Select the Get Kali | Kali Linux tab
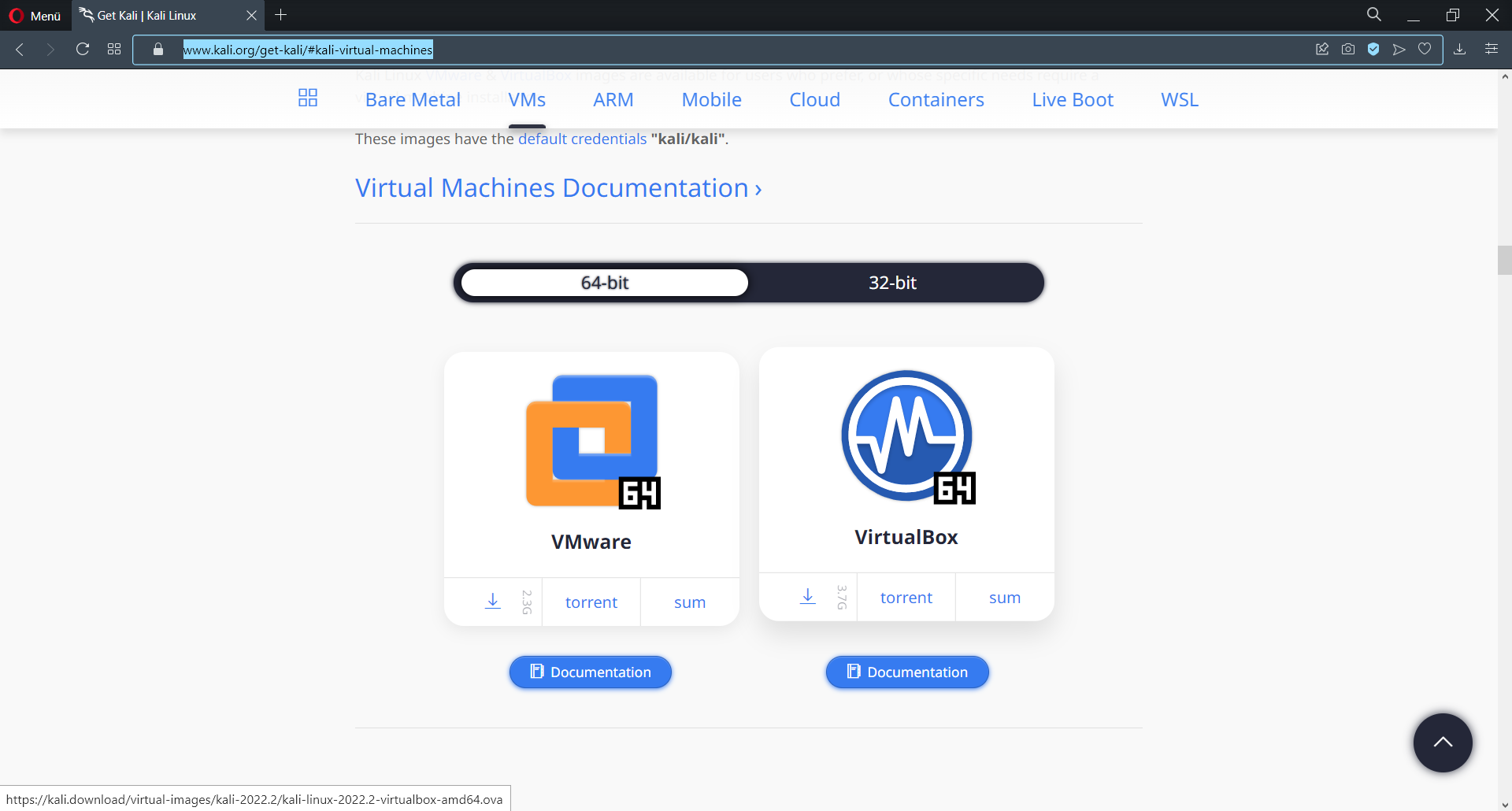This screenshot has height=811, width=1512. (169, 16)
